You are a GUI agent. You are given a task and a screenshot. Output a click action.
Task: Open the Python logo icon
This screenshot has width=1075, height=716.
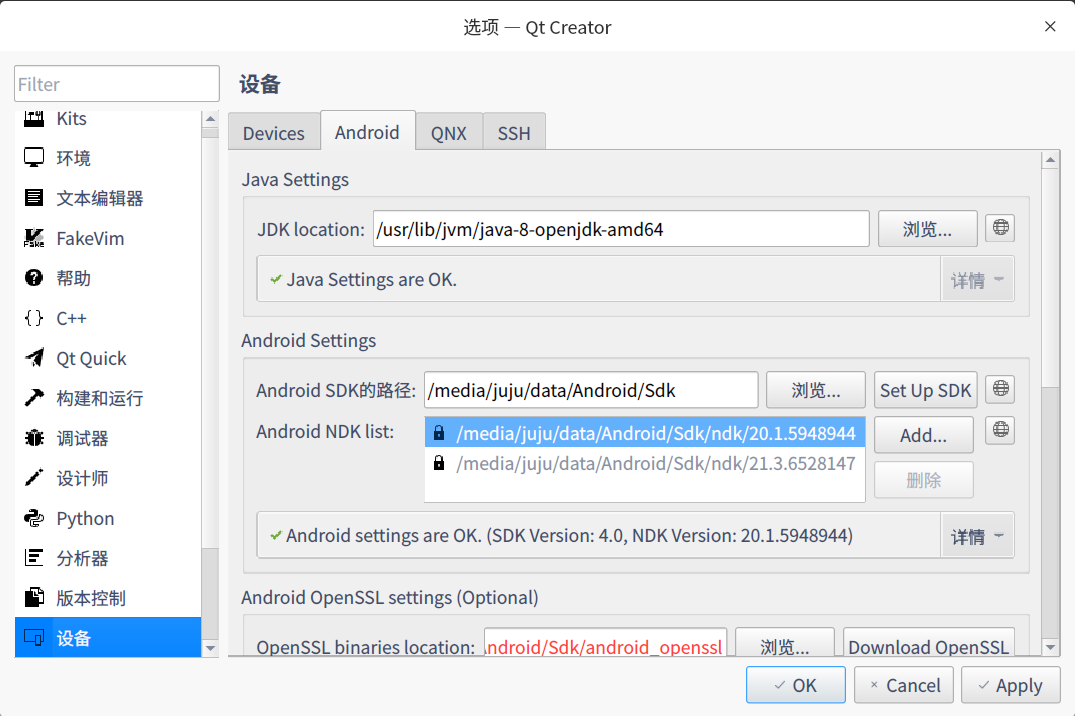[34, 518]
